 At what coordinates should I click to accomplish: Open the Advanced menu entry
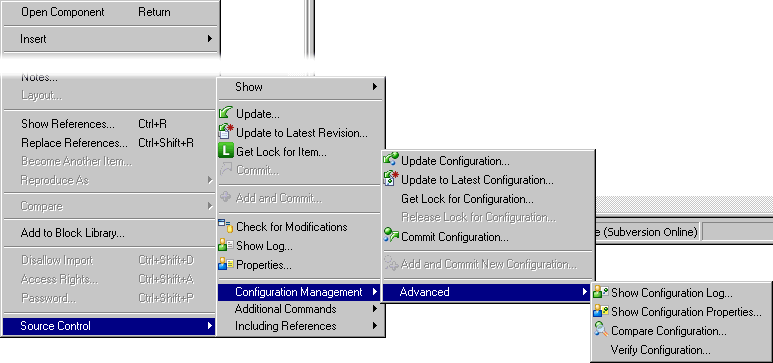[x=487, y=292]
